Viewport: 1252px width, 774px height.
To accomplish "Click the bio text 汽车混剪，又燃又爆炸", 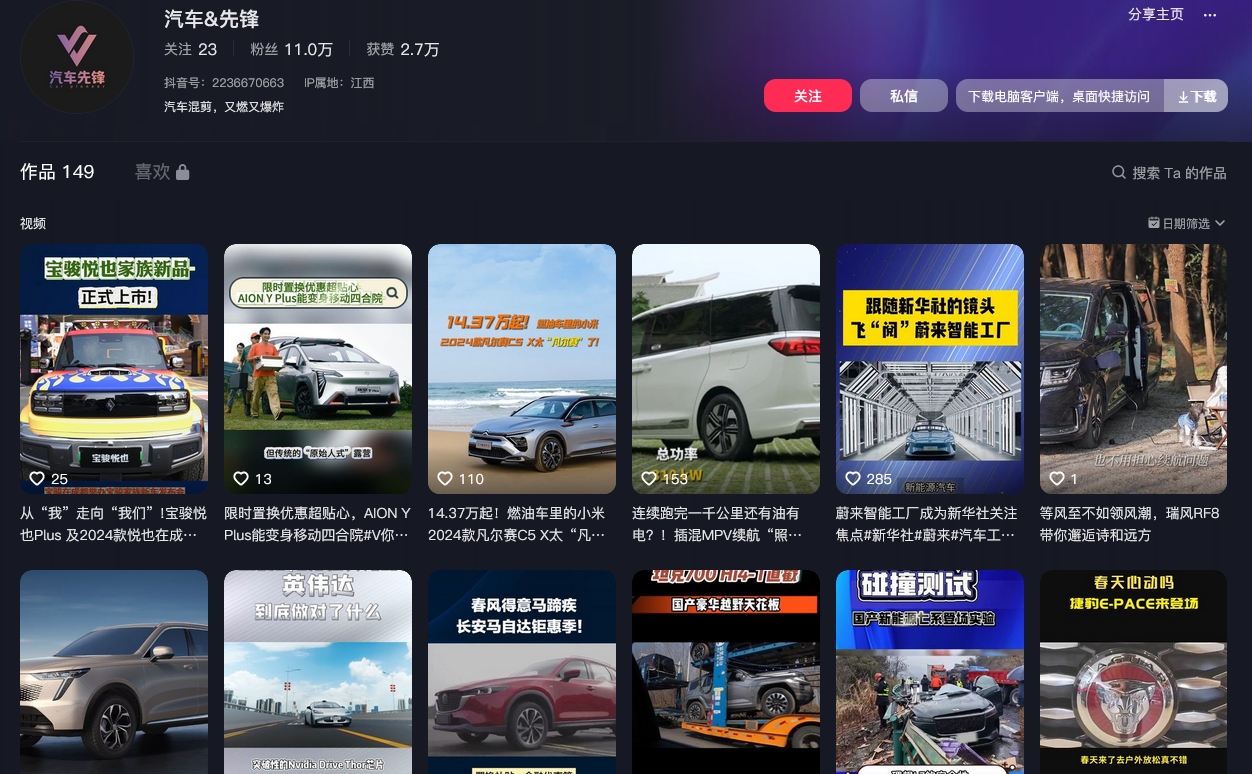I will coord(224,106).
